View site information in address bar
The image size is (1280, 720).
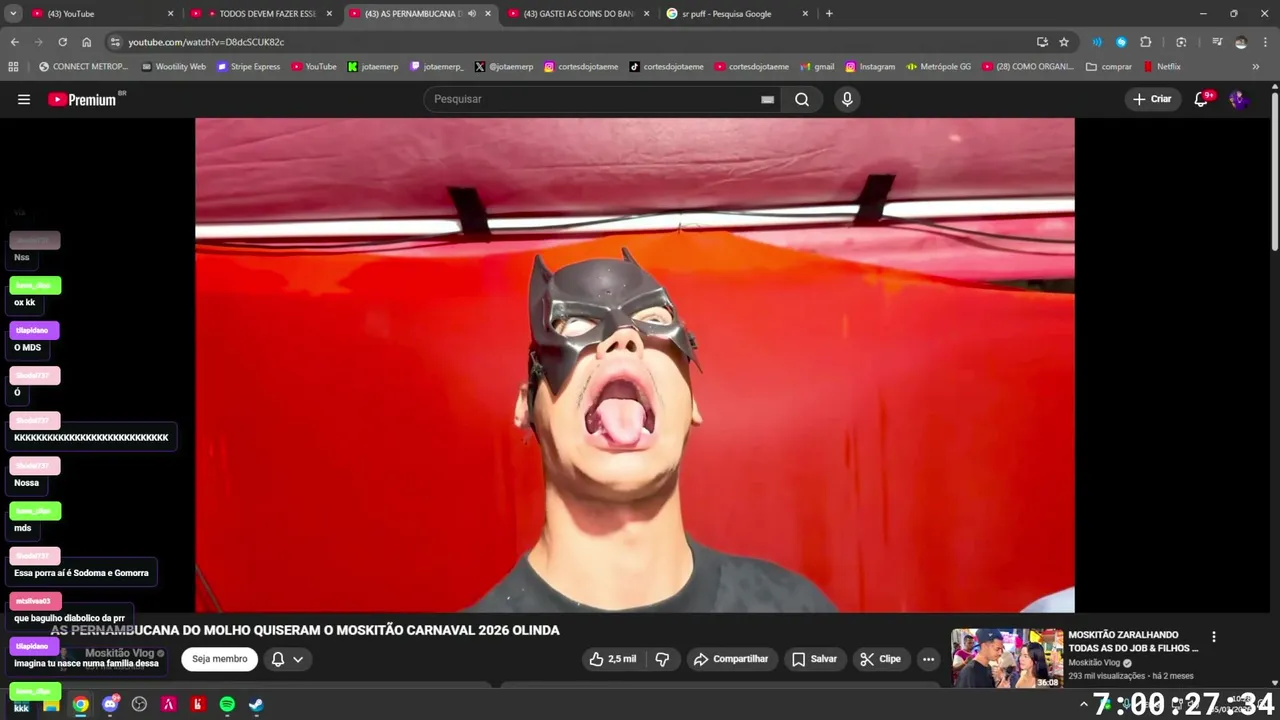[116, 42]
